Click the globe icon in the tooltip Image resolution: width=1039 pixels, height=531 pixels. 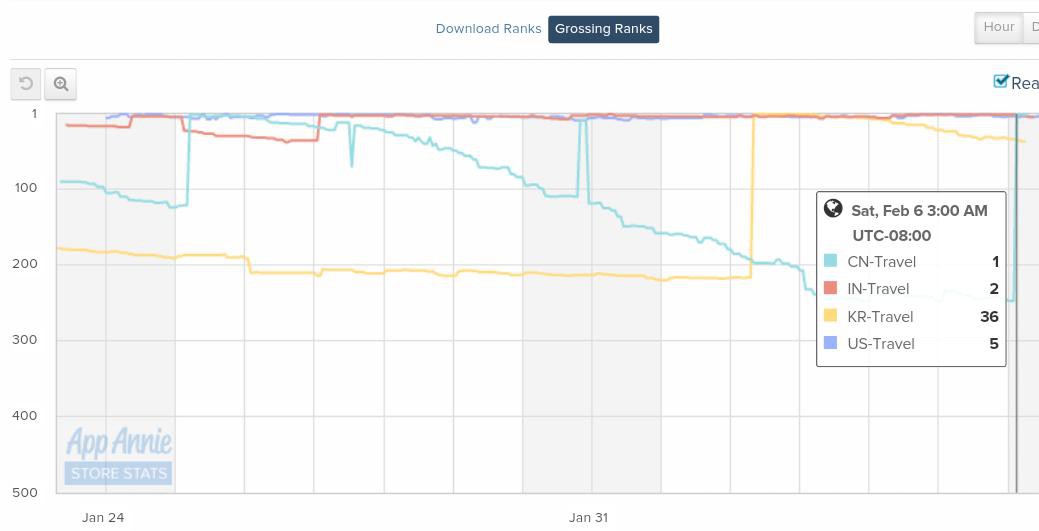tap(833, 209)
